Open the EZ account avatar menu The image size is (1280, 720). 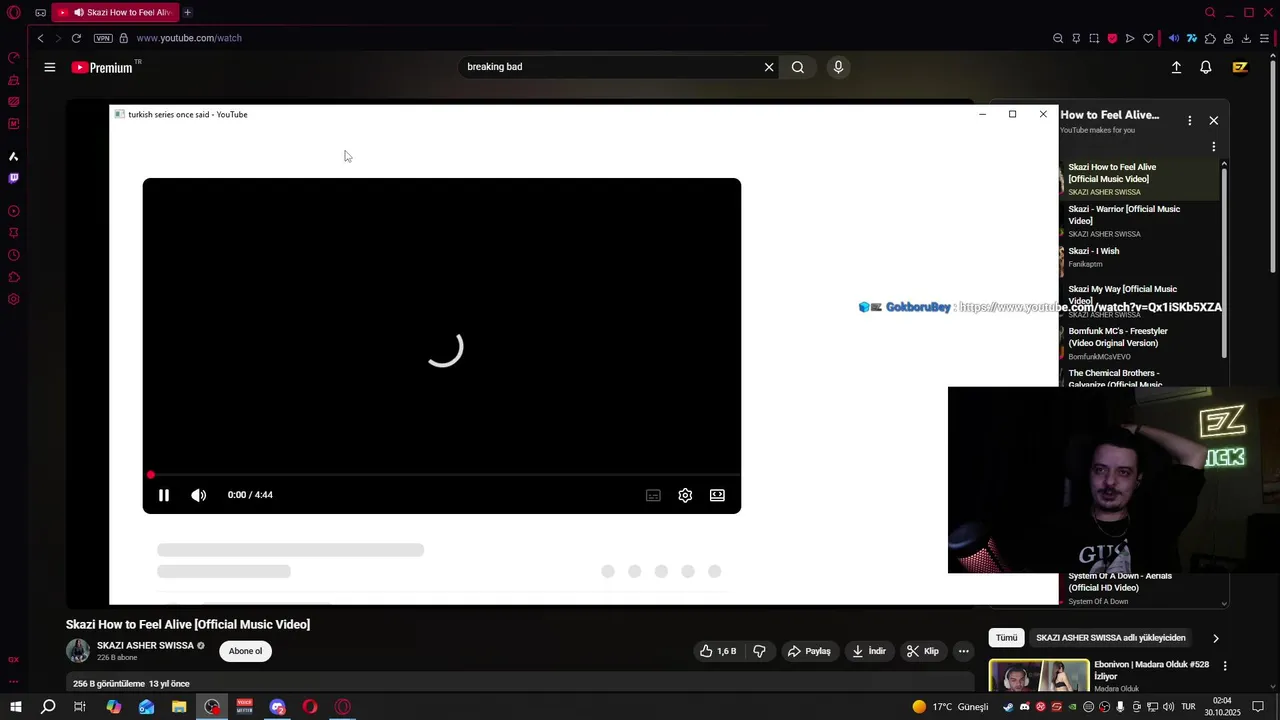tap(1240, 67)
